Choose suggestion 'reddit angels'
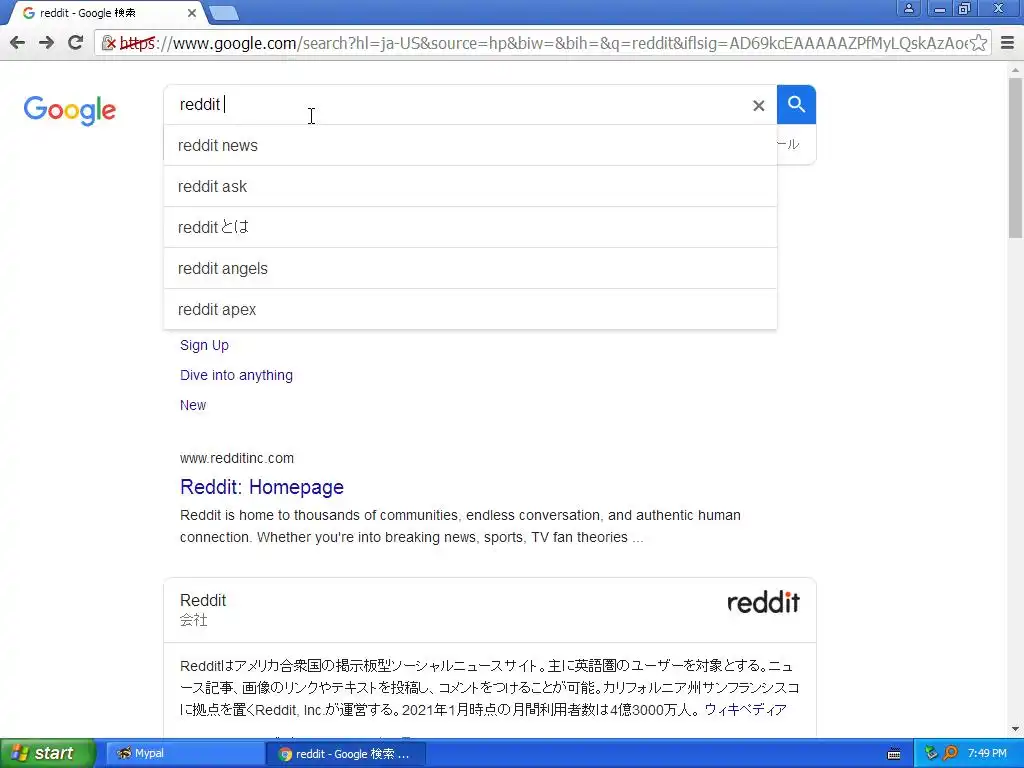The image size is (1024, 768). [x=470, y=268]
